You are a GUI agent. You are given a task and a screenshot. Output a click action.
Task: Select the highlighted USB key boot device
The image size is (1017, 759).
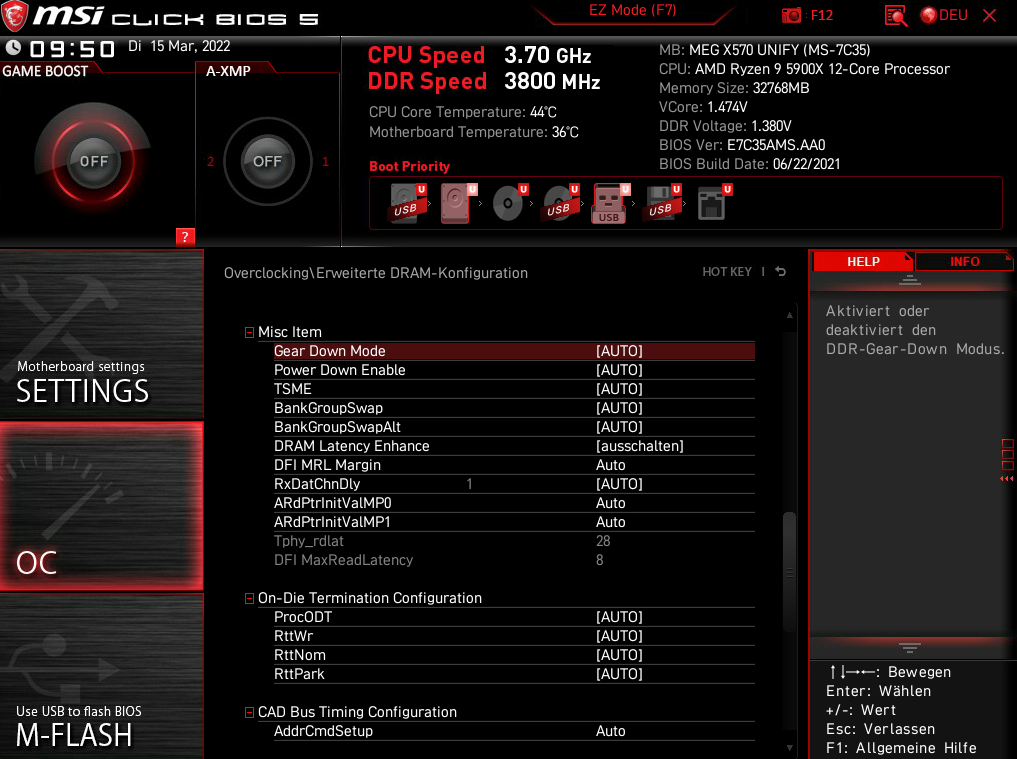coord(611,204)
